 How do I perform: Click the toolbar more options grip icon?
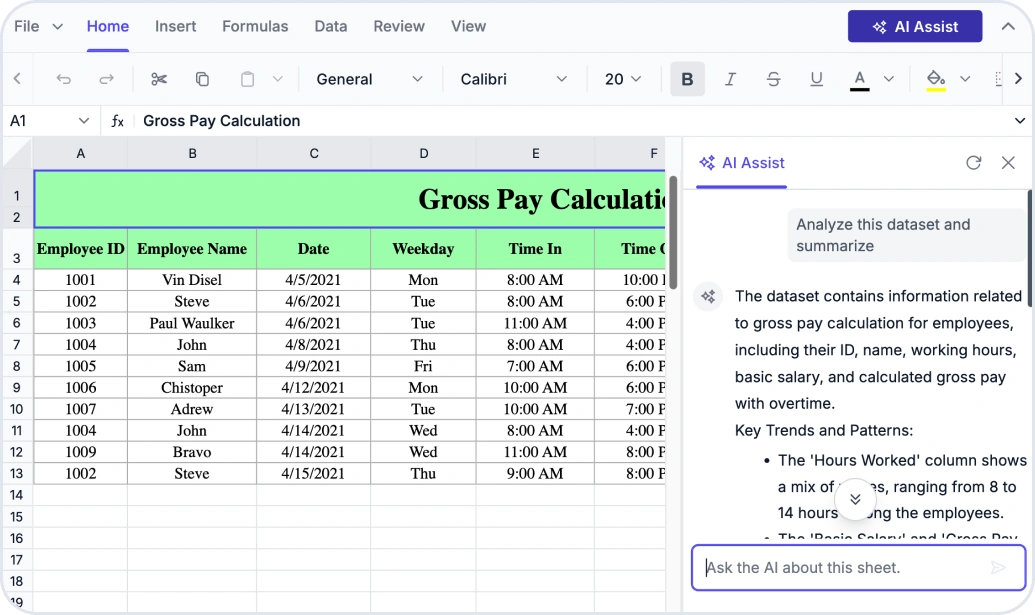click(998, 79)
